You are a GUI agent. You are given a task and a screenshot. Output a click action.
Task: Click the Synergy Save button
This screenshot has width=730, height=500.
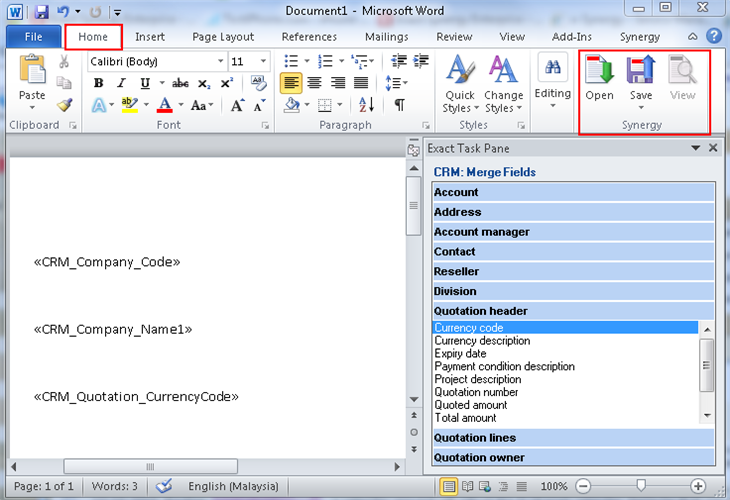tap(641, 82)
